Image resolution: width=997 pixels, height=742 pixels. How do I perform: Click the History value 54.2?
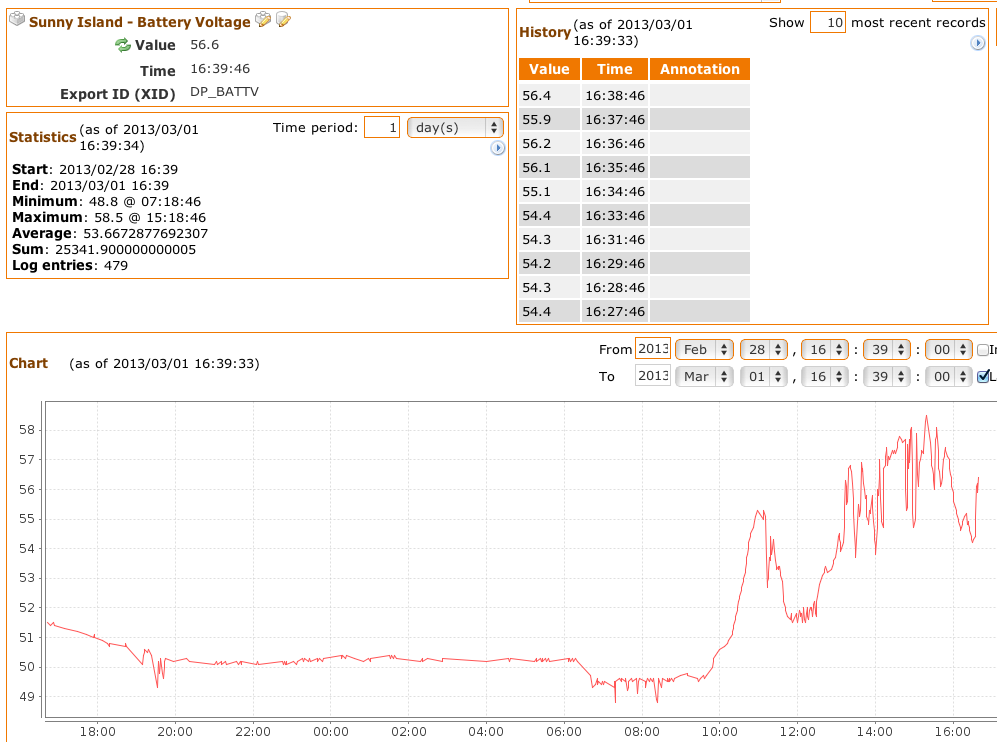point(537,264)
